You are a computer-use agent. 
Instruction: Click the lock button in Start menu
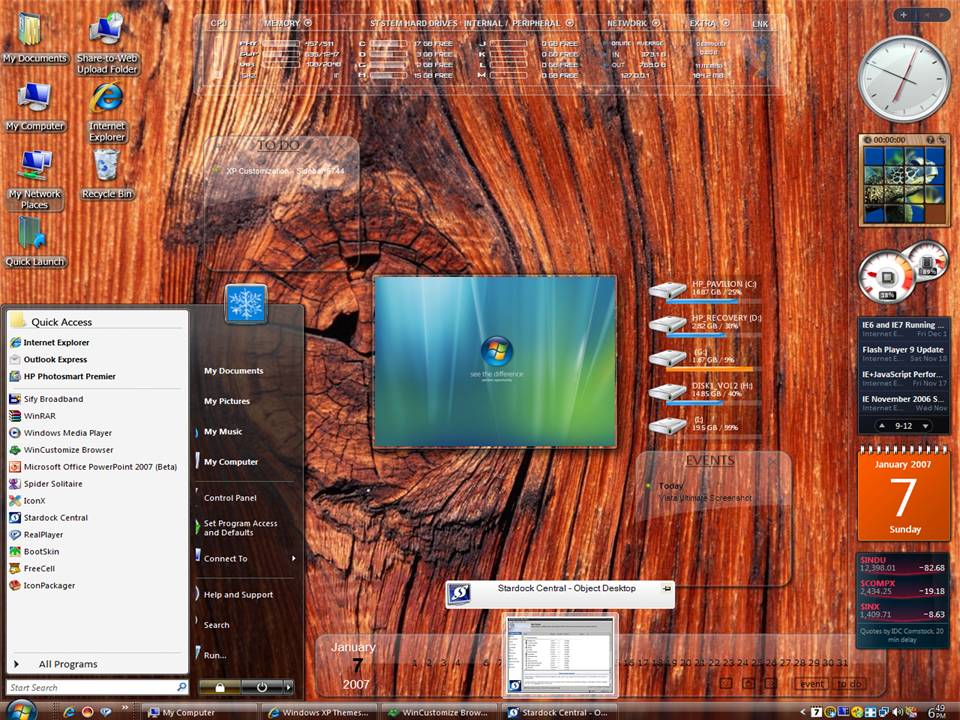(x=220, y=688)
